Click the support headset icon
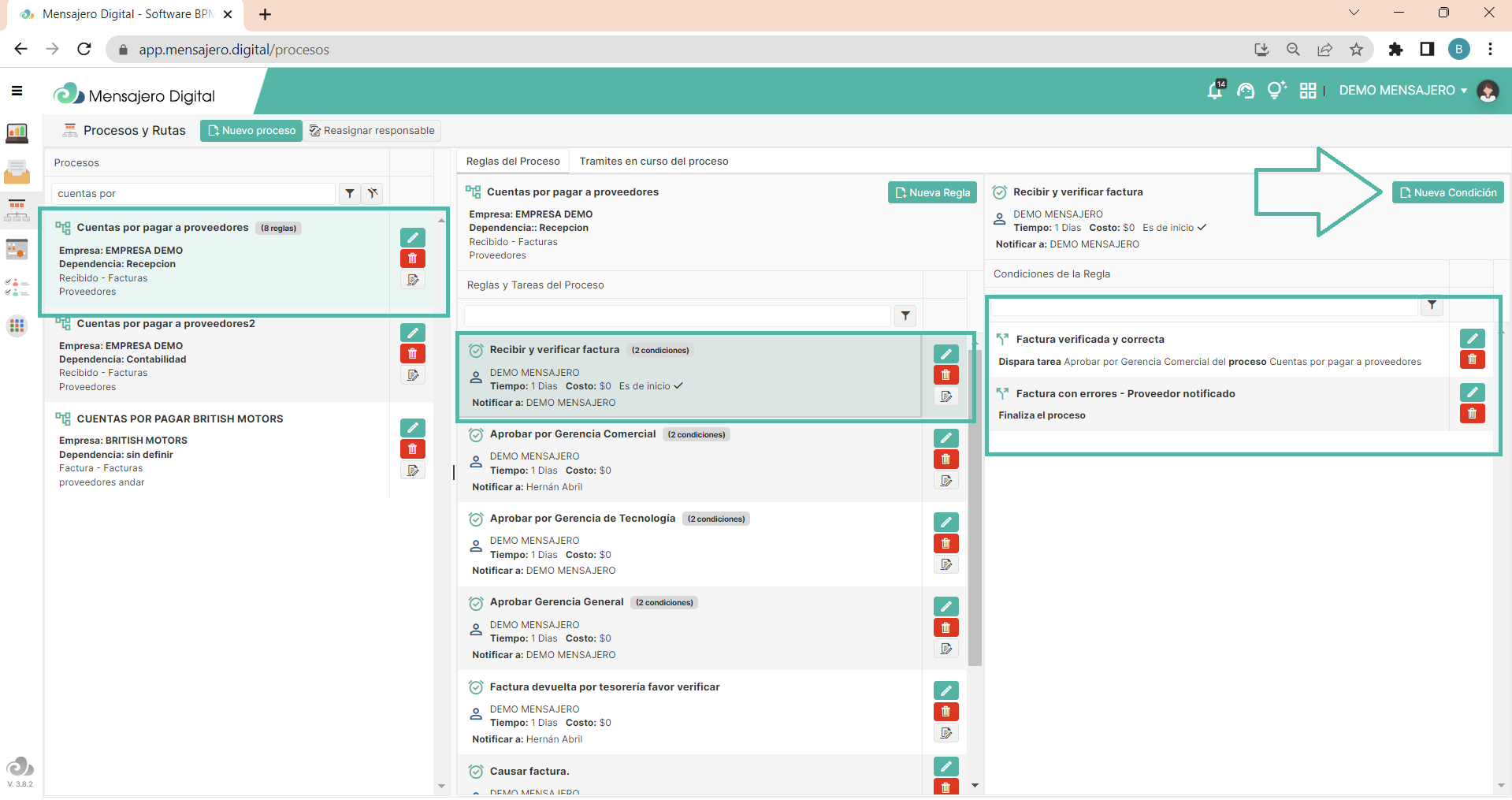1512x800 pixels. point(1245,91)
